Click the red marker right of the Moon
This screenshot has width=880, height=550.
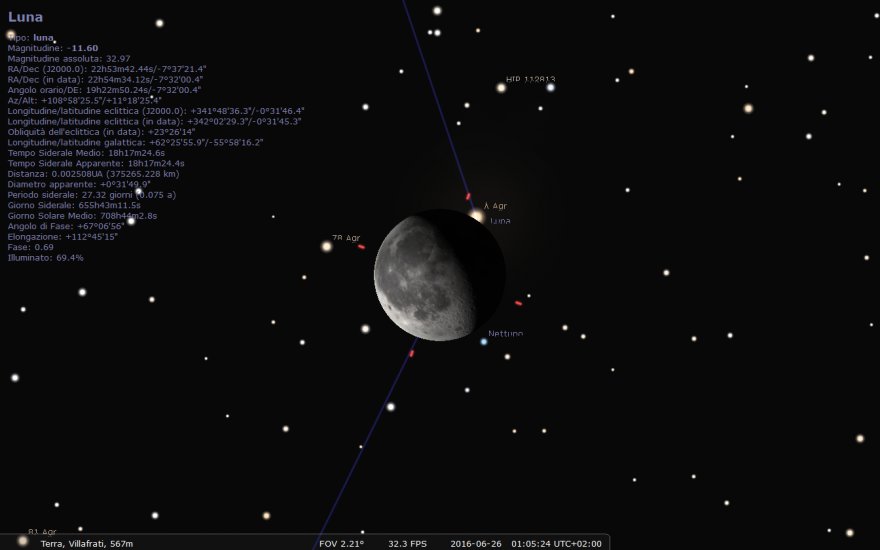(518, 303)
